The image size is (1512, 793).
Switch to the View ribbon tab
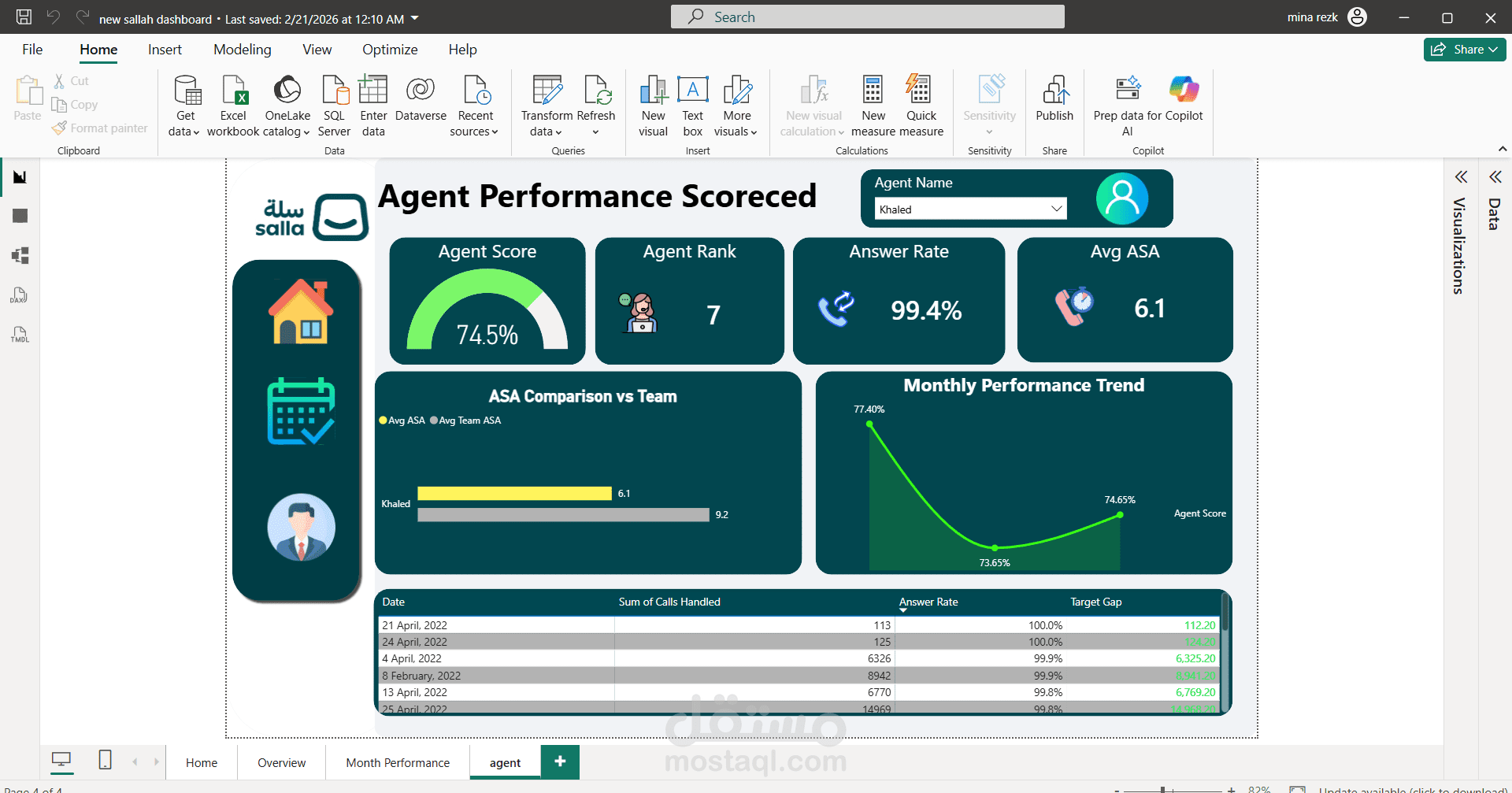317,50
